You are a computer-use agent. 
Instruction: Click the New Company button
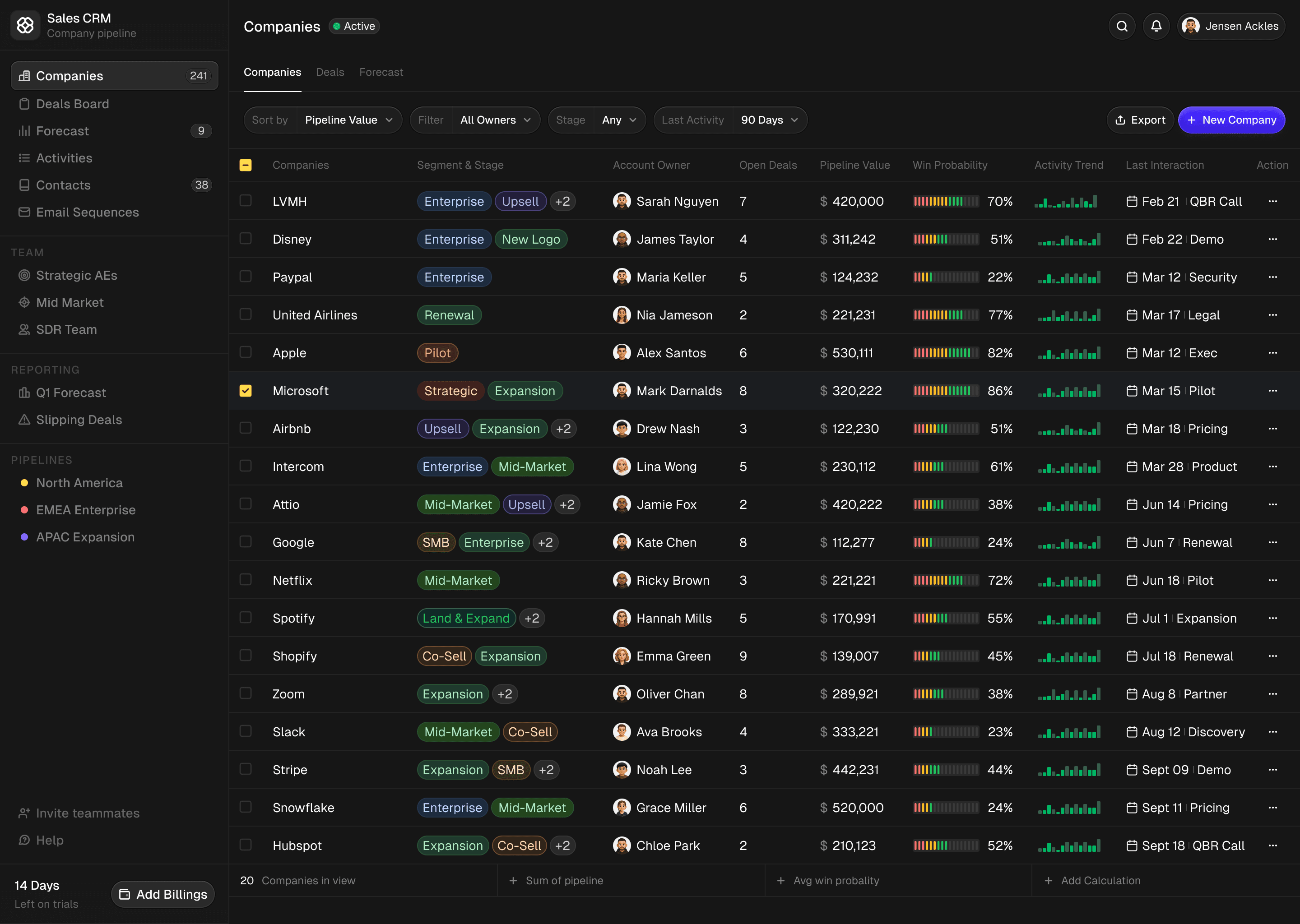point(1231,120)
